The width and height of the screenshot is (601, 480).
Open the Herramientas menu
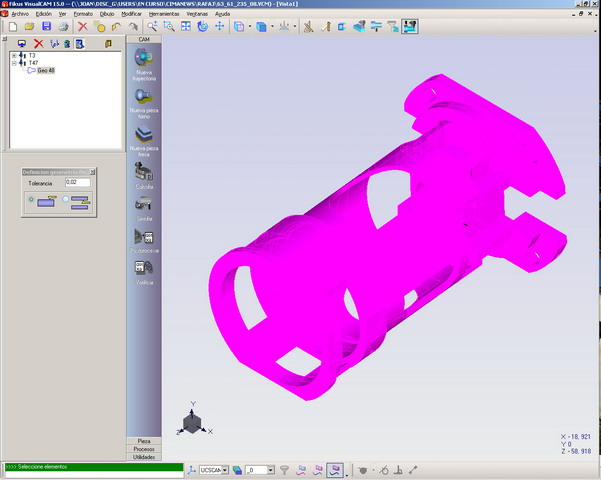163,14
